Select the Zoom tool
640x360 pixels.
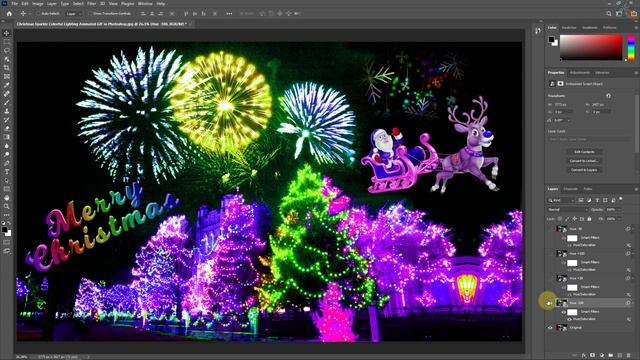7,207
